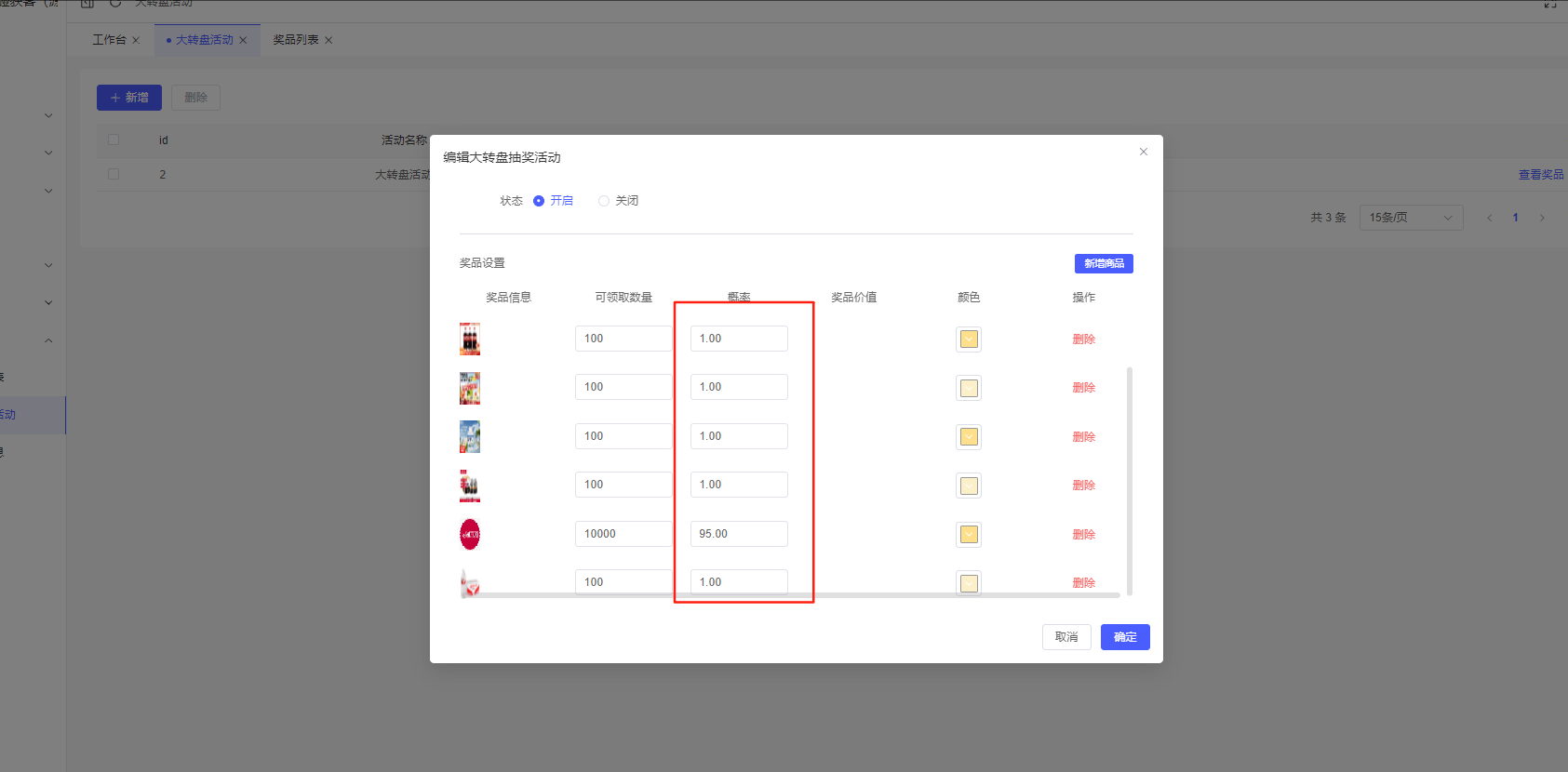Click the 新增商品 button

pos(1104,263)
